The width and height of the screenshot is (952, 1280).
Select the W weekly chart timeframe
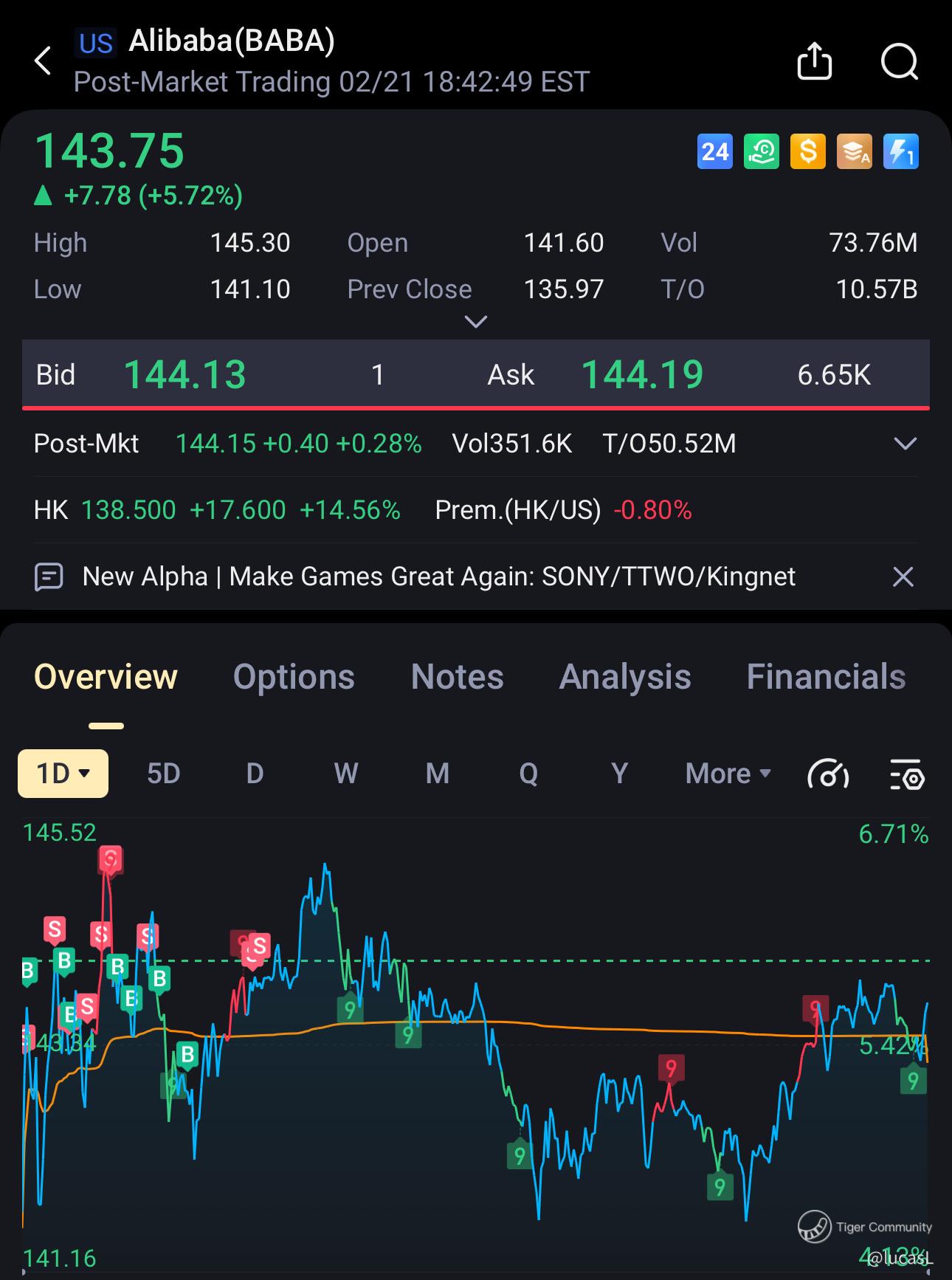(x=346, y=774)
